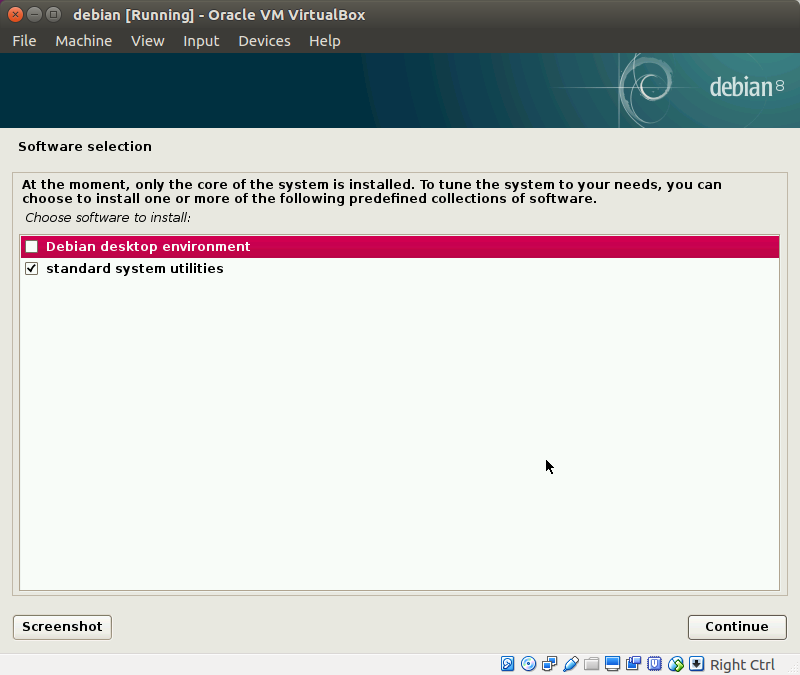Screen dimensions: 800x675
Task: Maximize the VirtualBox window
Action: coord(53,14)
